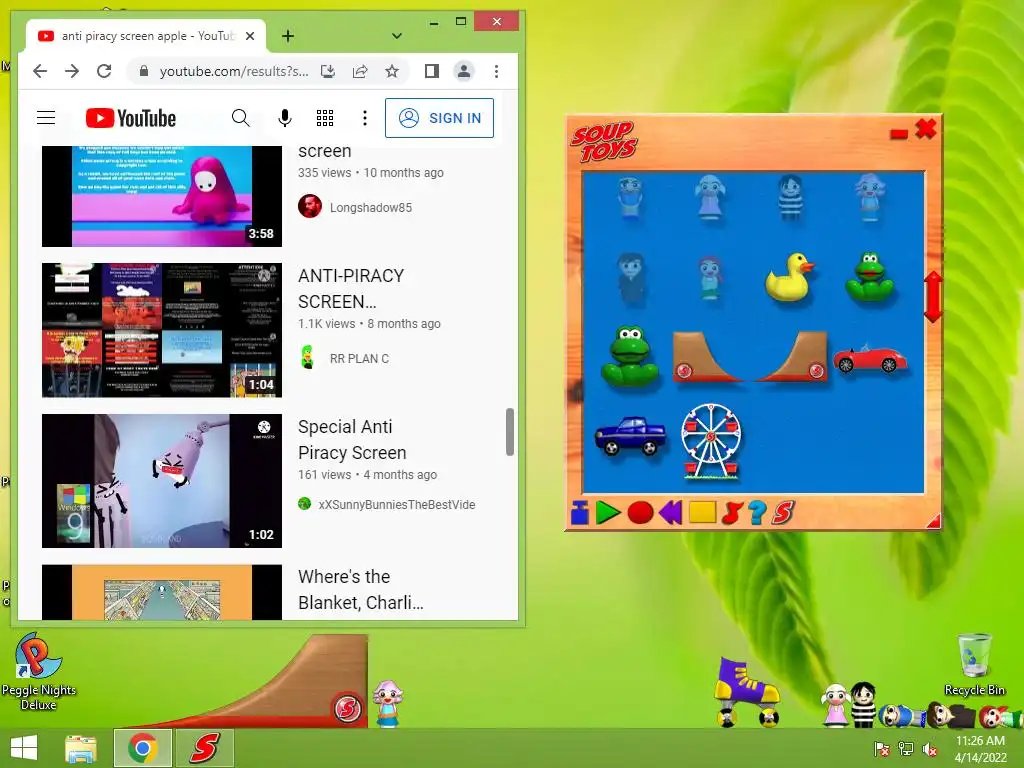The height and width of the screenshot is (768, 1024).
Task: Select the anti piracy screen apple tab
Action: pyautogui.click(x=146, y=36)
